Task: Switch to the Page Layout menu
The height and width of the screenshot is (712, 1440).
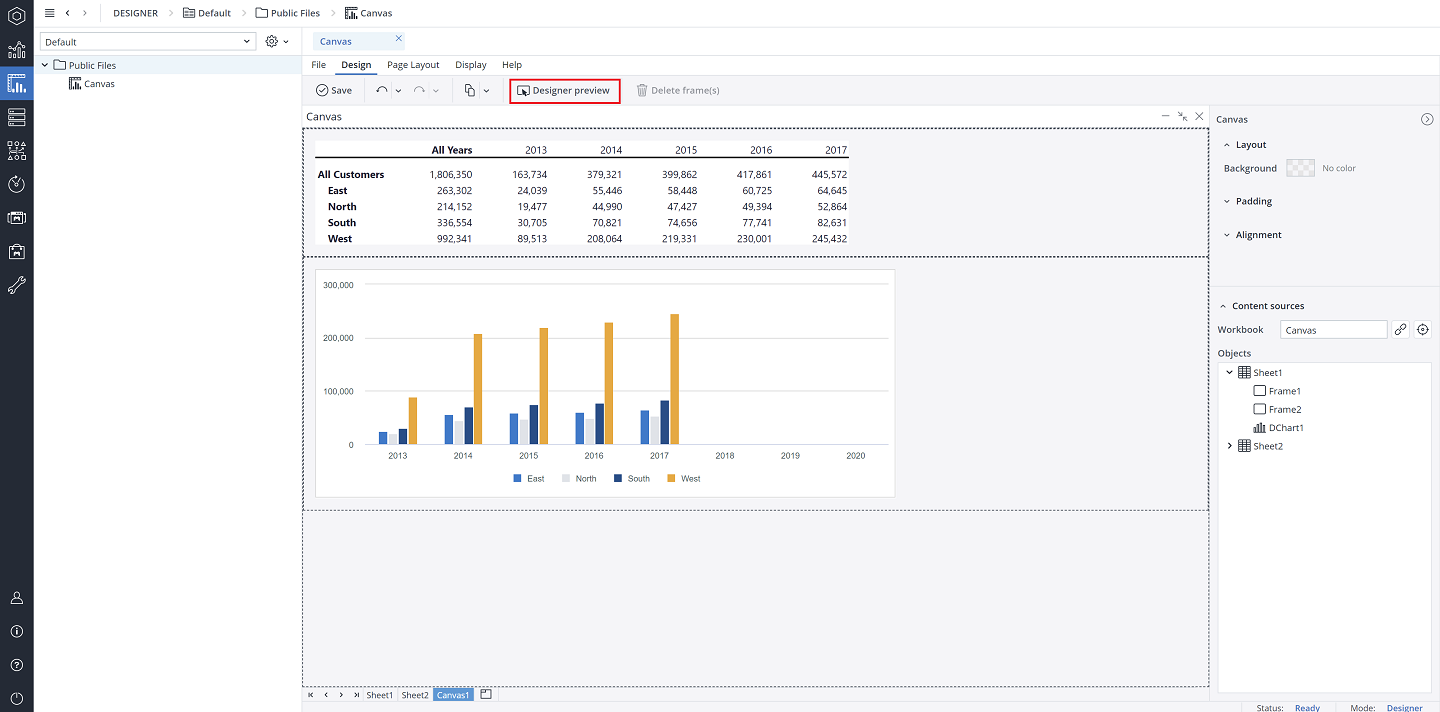Action: pyautogui.click(x=413, y=64)
